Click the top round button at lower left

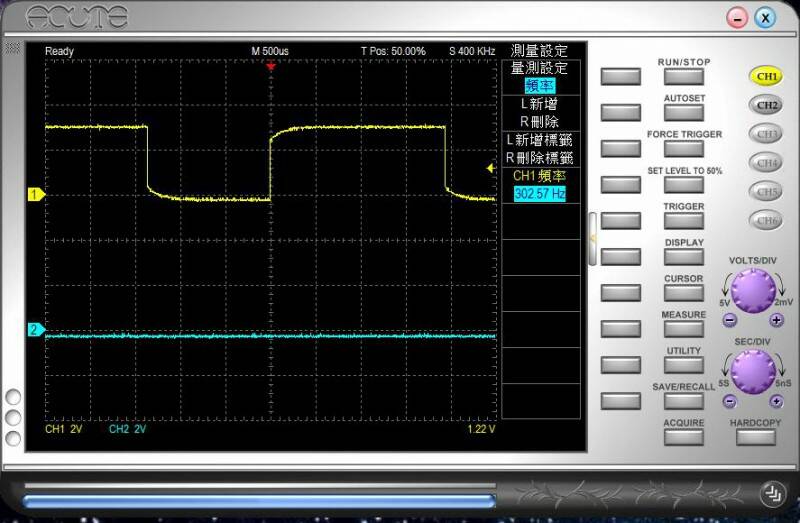tap(13, 397)
